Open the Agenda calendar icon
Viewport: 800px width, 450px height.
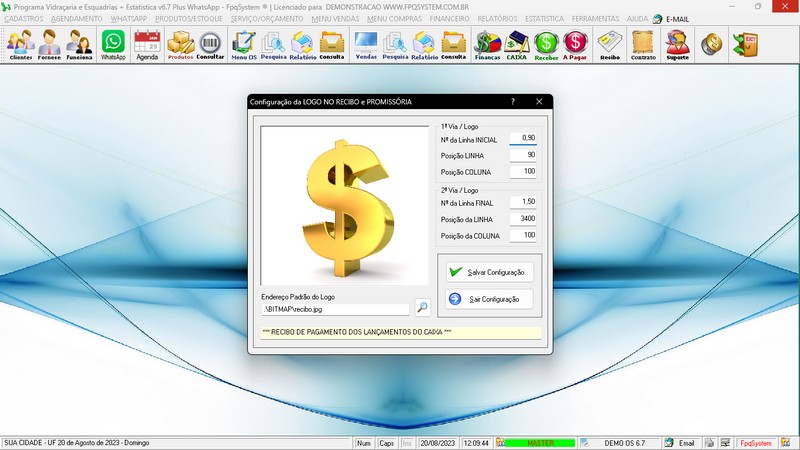click(x=147, y=44)
